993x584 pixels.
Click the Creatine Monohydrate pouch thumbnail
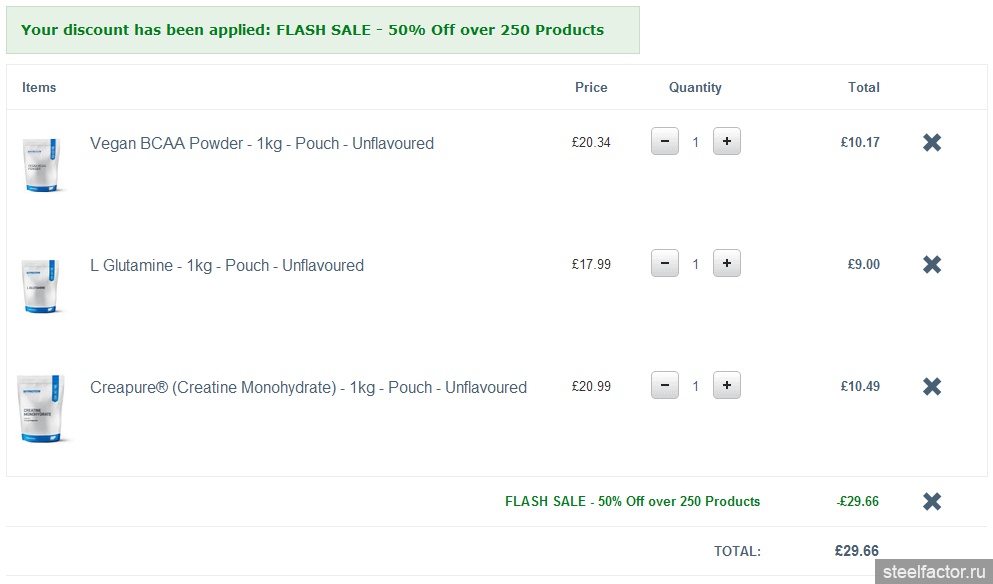pyautogui.click(x=43, y=407)
